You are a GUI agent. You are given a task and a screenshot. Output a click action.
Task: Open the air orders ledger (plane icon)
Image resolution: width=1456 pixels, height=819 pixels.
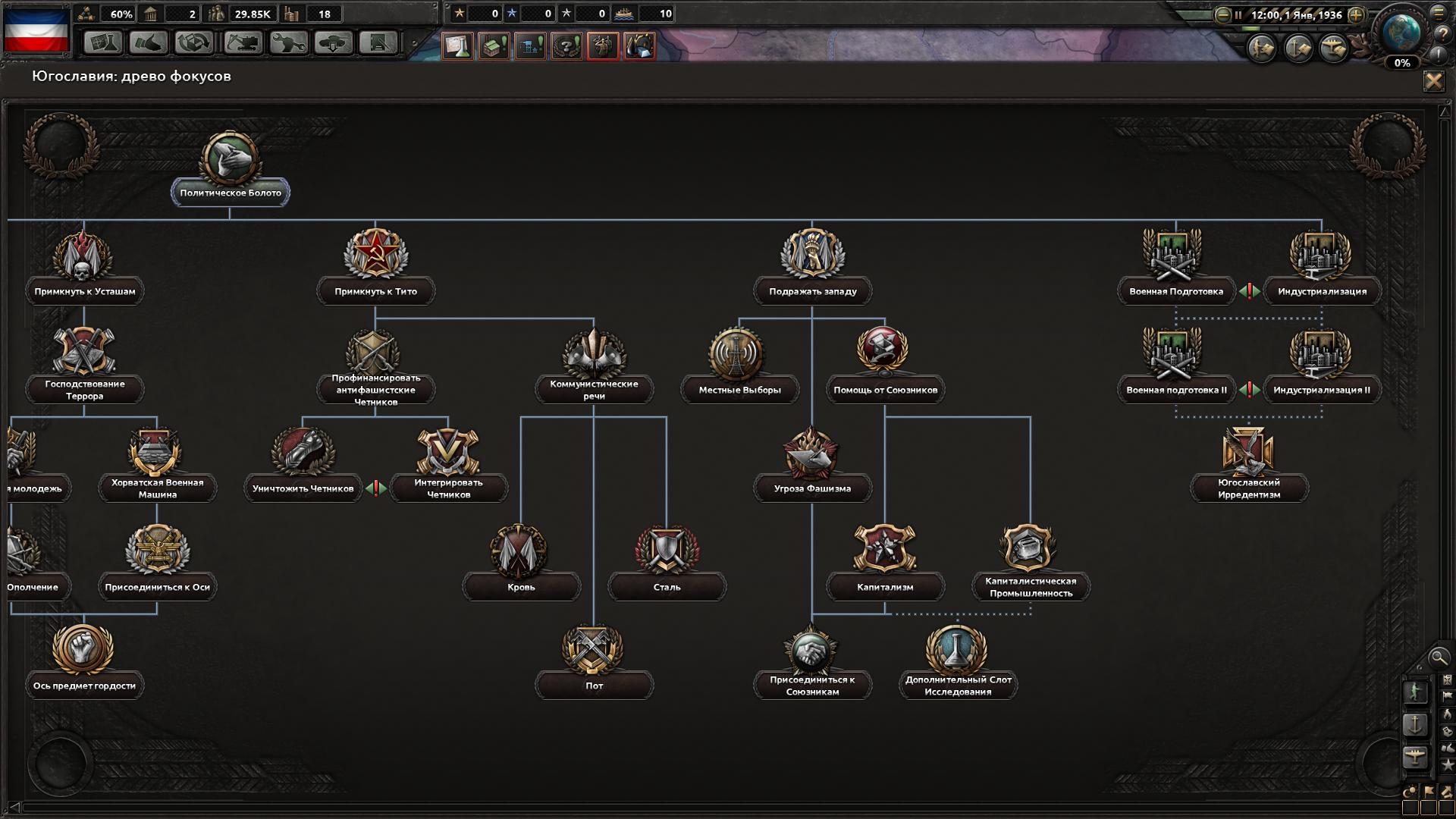tap(1334, 49)
